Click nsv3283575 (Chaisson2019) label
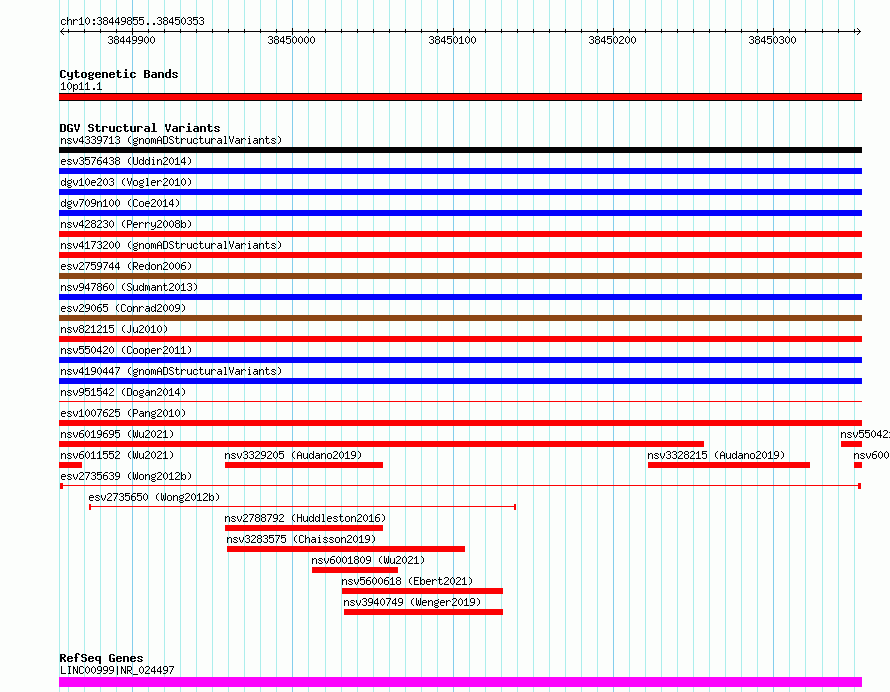Image resolution: width=890 pixels, height=692 pixels. pyautogui.click(x=301, y=539)
